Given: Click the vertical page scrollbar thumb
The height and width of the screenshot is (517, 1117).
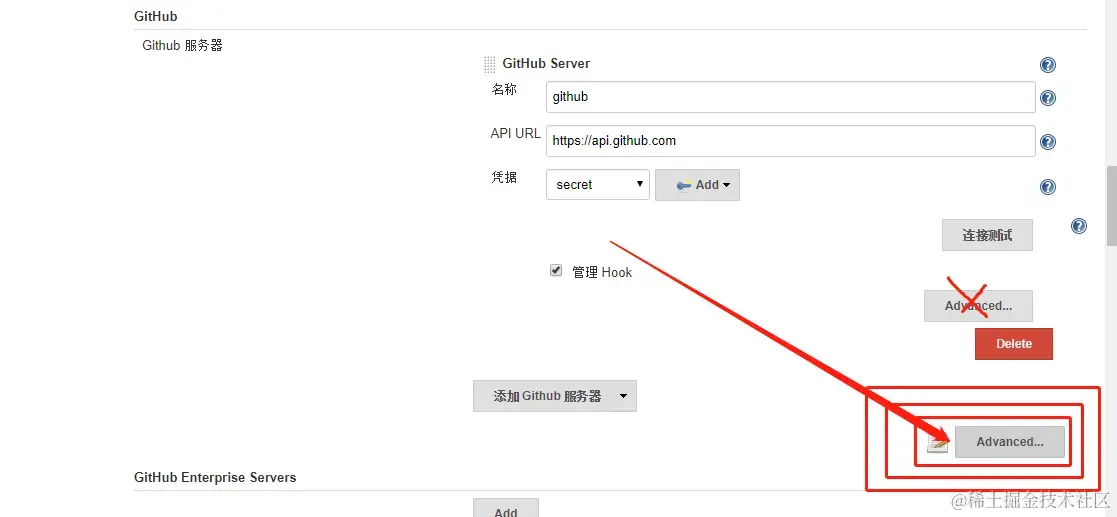Looking at the screenshot, I should 1111,205.
